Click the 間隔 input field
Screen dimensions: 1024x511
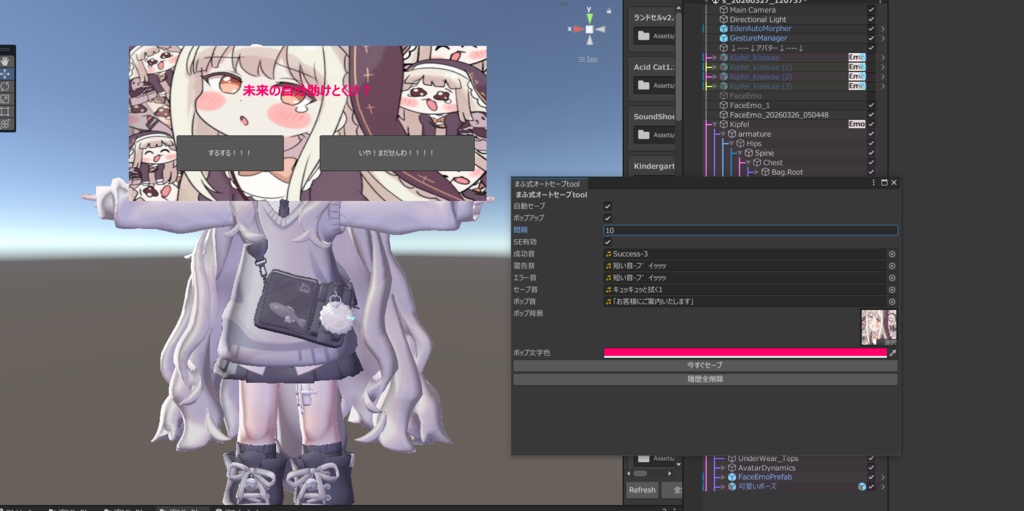coord(750,231)
